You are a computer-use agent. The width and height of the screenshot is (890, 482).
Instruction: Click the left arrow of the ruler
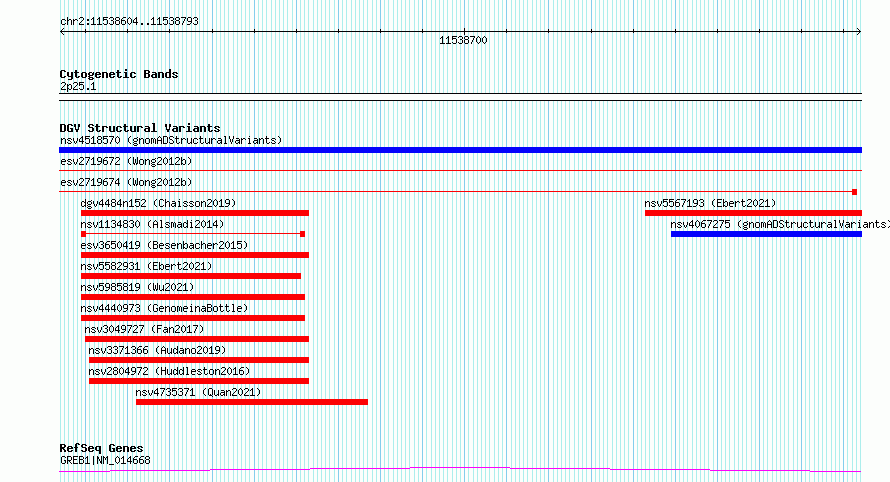(62, 32)
